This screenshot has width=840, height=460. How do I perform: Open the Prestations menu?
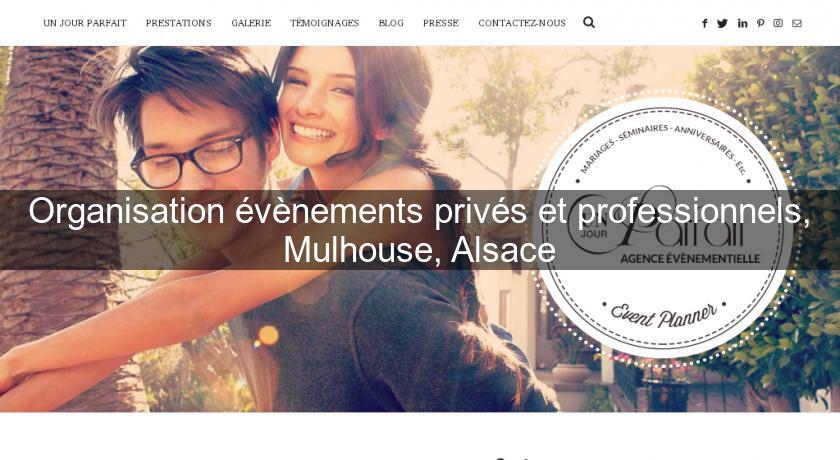[178, 23]
